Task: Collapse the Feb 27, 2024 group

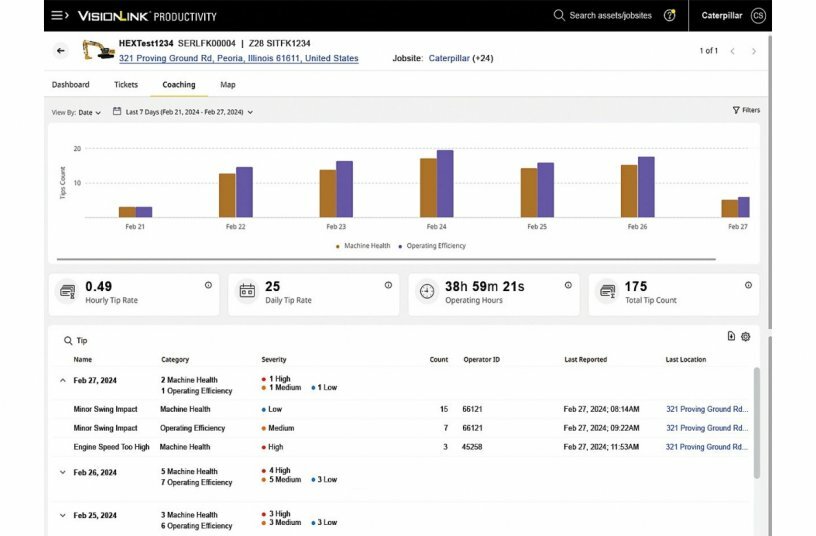Action: point(63,380)
